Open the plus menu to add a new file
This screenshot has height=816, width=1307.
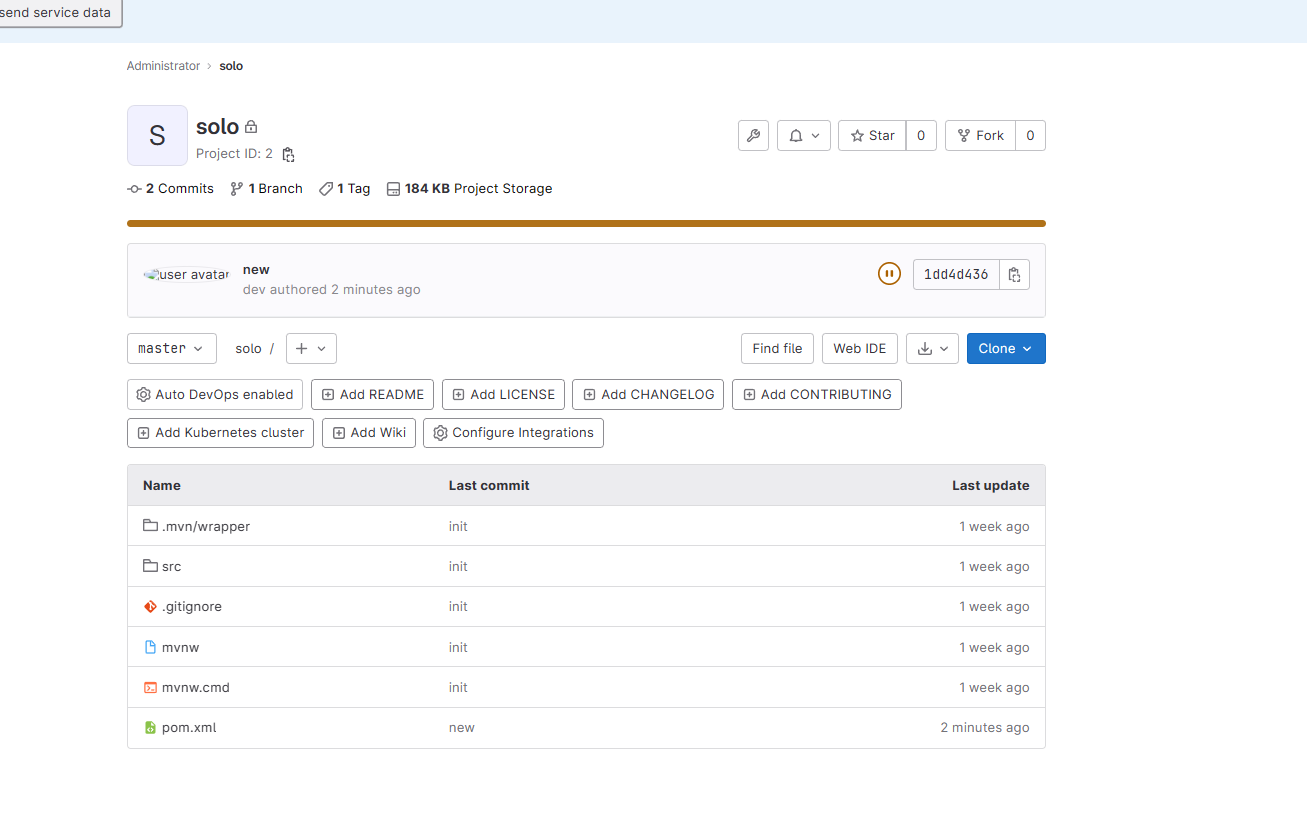(311, 348)
